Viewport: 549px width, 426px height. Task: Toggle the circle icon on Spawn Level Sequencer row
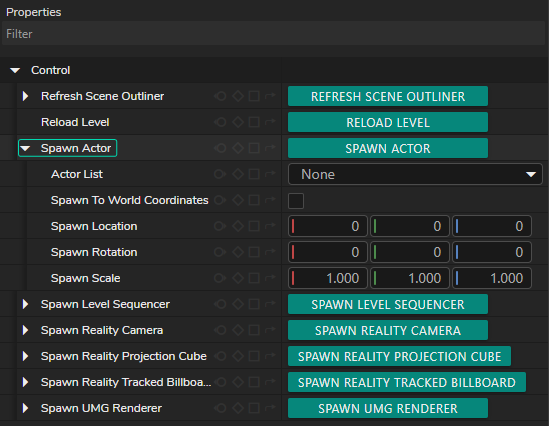click(220, 304)
